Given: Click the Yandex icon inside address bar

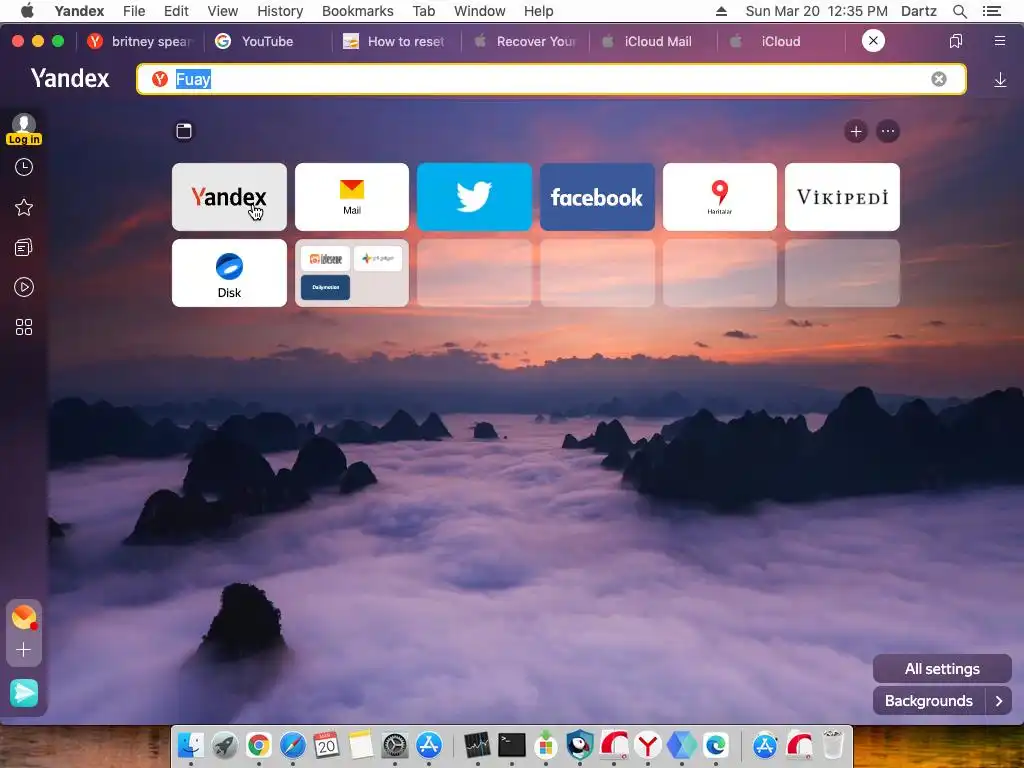Looking at the screenshot, I should (160, 79).
